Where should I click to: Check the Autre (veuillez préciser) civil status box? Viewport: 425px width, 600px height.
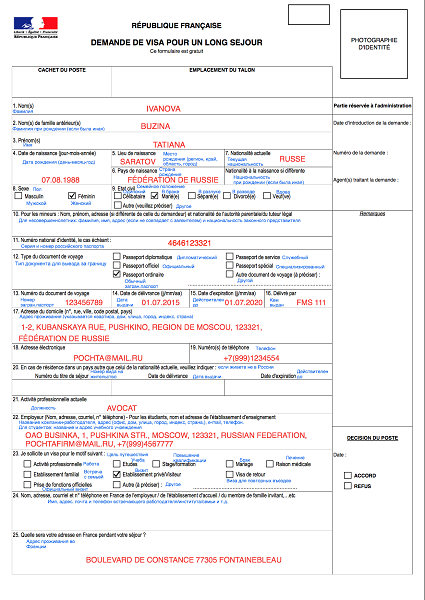click(118, 205)
